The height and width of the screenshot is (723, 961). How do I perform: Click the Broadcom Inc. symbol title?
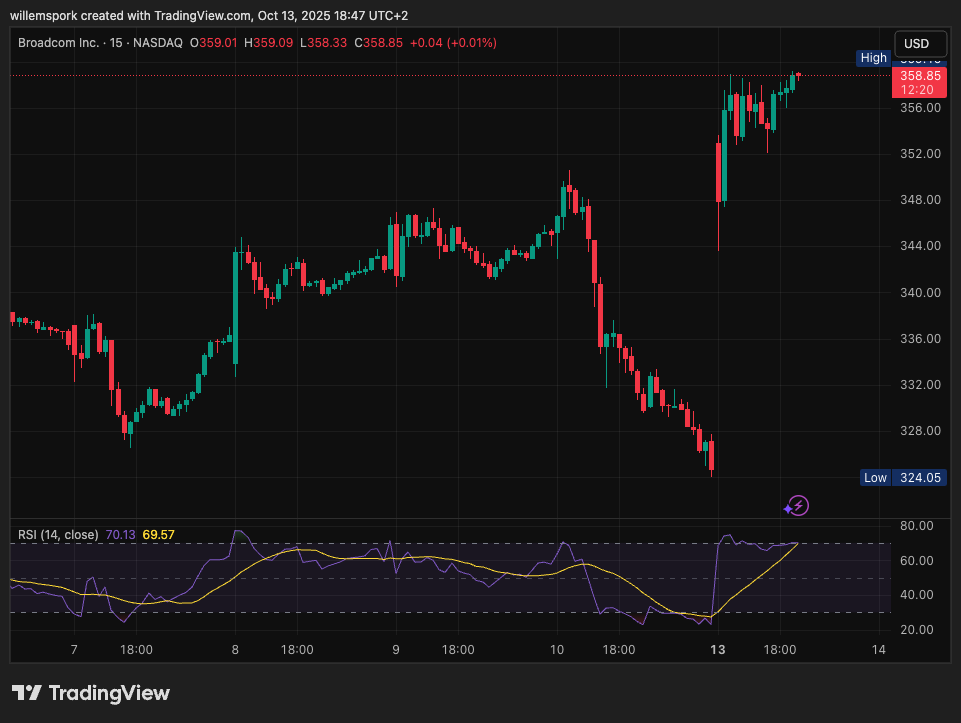[59, 43]
